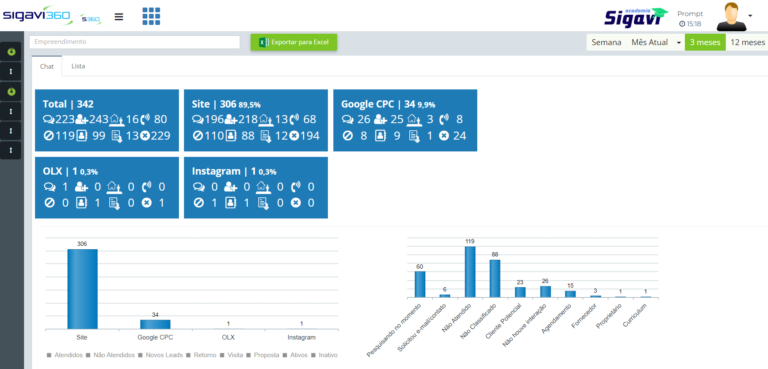768x369 pixels.
Task: Expand the bottom sidebar arrows item
Action: coord(11,150)
